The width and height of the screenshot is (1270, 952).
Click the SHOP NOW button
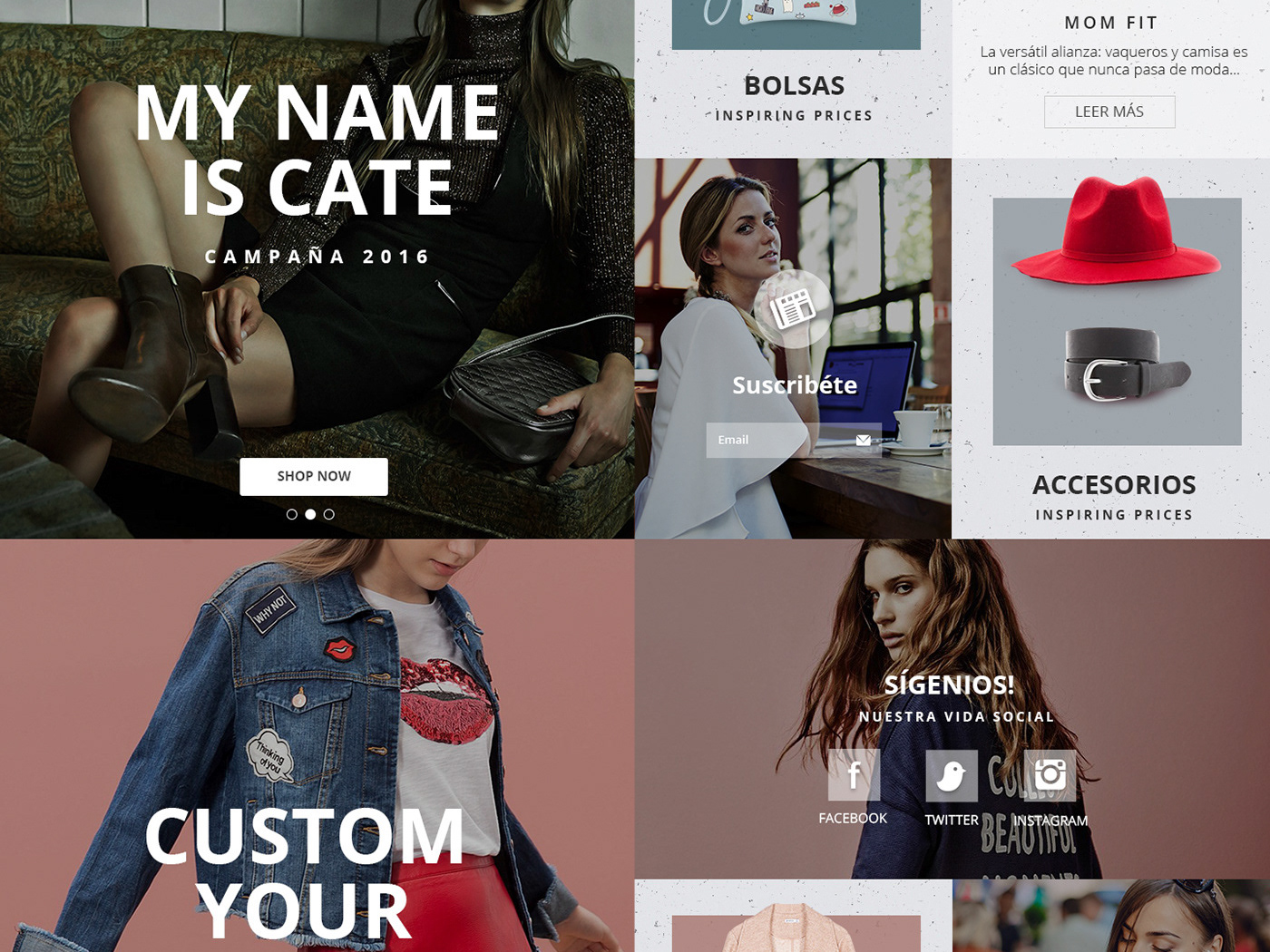click(314, 476)
